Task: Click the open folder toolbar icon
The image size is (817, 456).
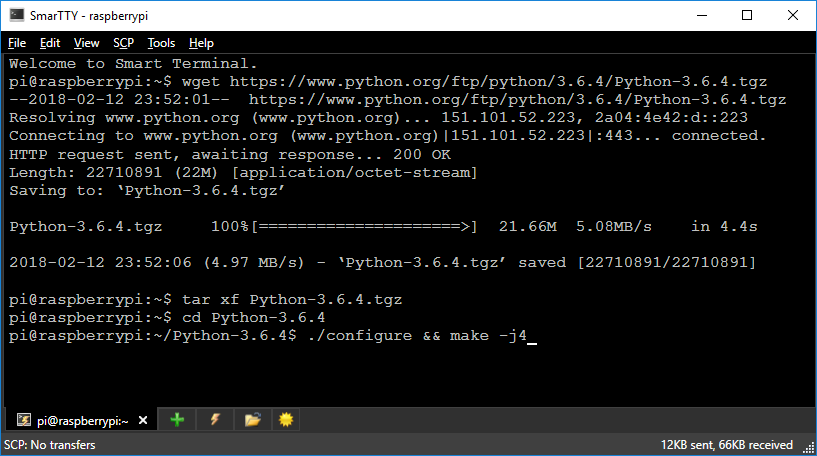Action: tap(253, 420)
